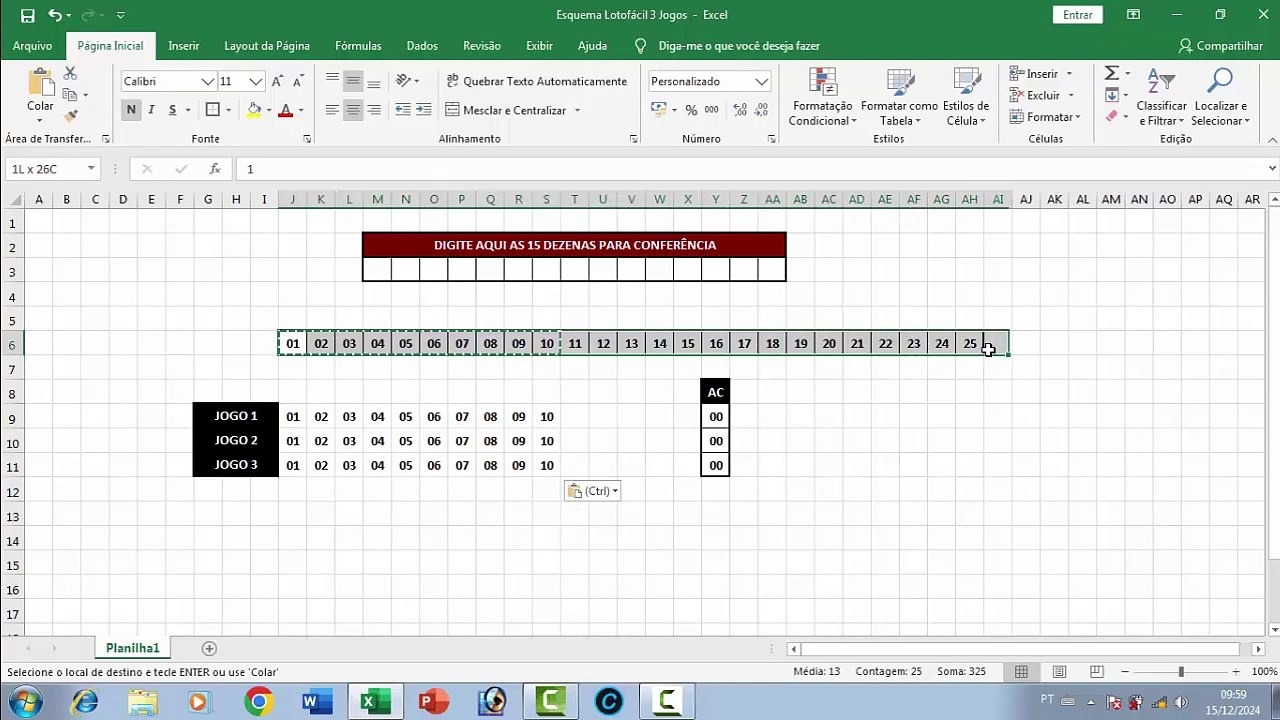The height and width of the screenshot is (720, 1280).
Task: Select the Planilha1 sheet tab
Action: [x=133, y=648]
